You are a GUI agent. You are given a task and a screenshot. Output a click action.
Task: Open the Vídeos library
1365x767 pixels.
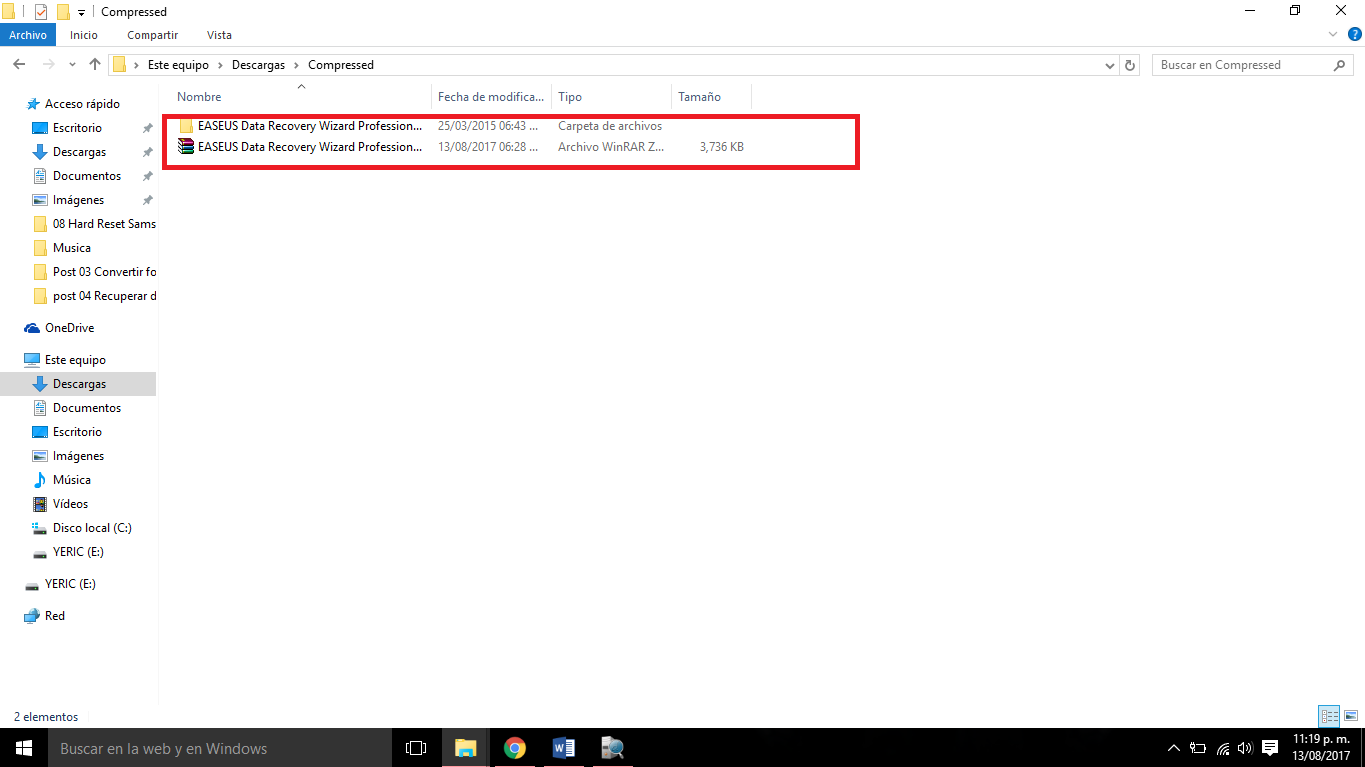70,504
